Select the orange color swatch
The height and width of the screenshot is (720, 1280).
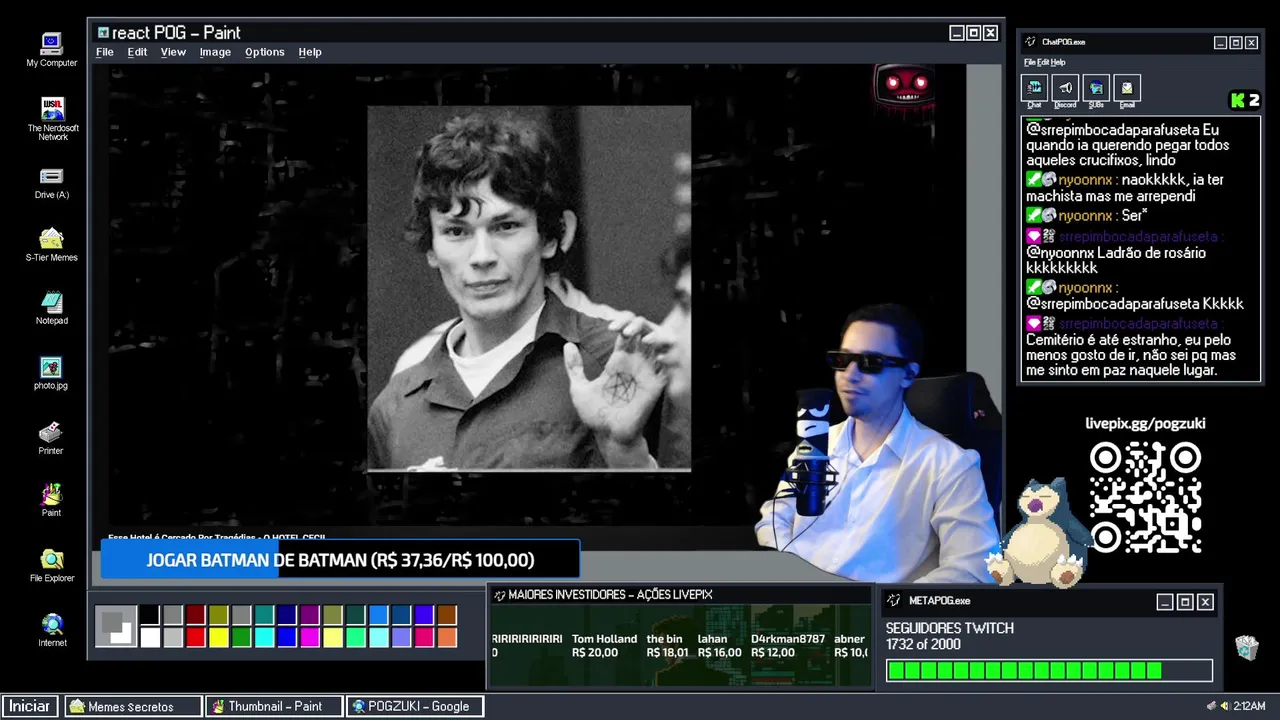pos(447,637)
